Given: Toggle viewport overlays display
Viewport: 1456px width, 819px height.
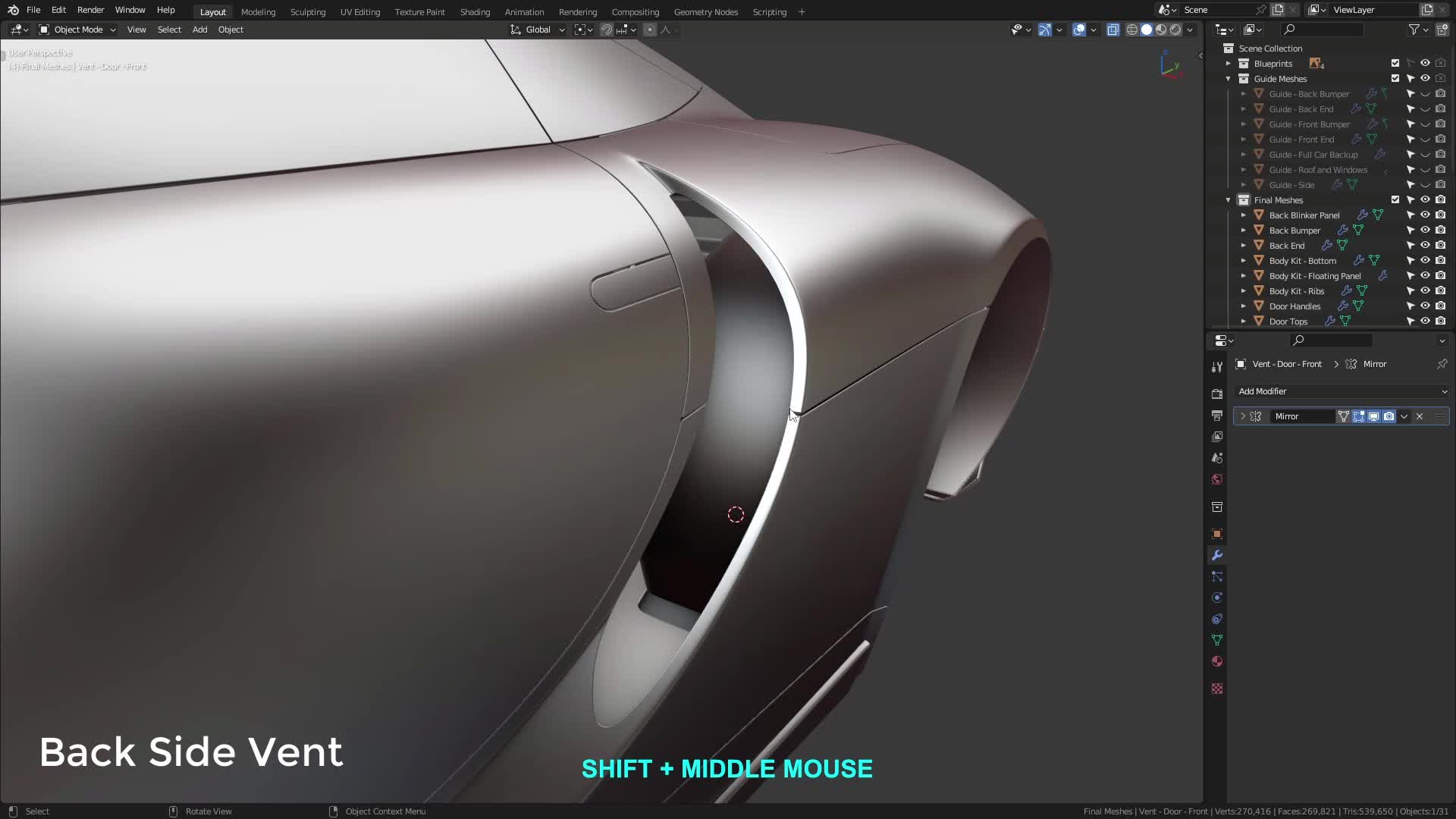Looking at the screenshot, I should (x=1079, y=30).
